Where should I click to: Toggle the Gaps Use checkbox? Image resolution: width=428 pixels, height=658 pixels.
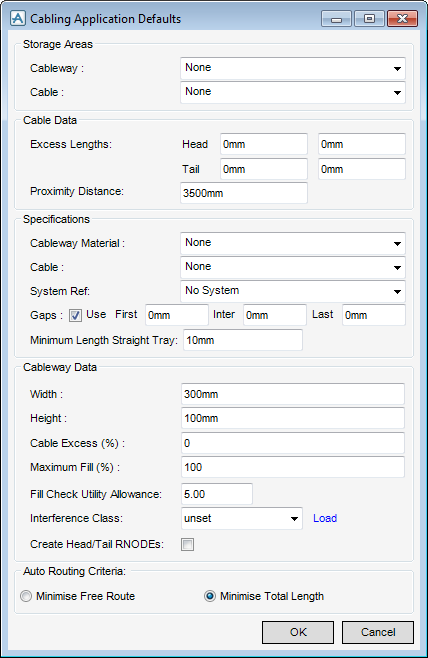tap(76, 315)
